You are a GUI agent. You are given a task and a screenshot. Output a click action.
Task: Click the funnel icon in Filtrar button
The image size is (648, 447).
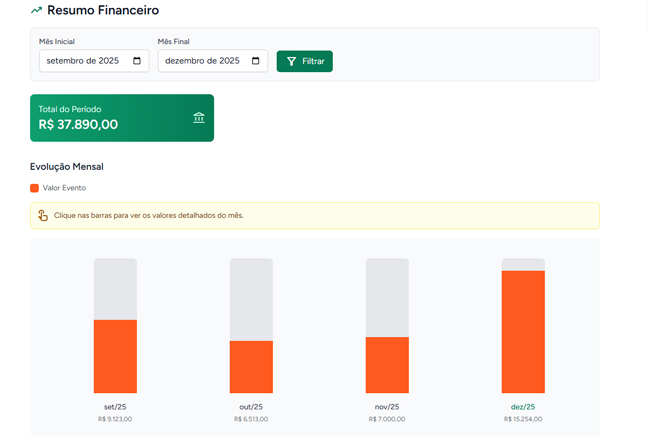point(292,61)
